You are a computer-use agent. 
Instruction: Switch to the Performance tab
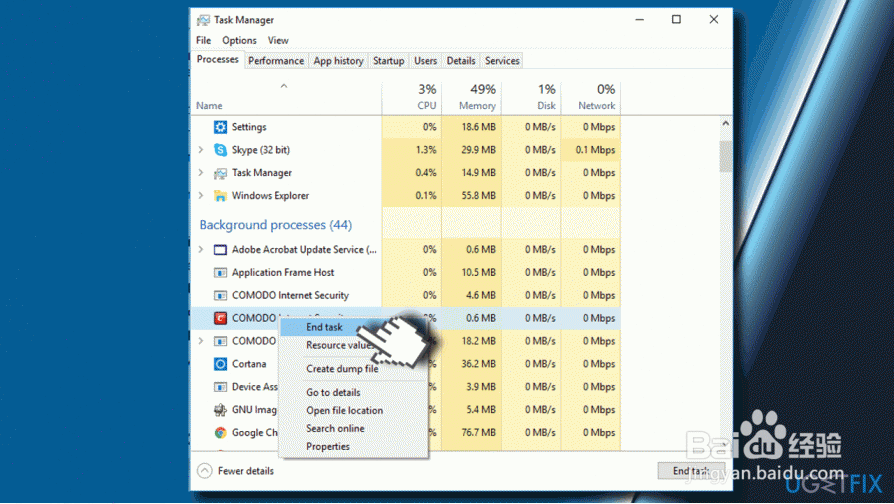pyautogui.click(x=276, y=60)
